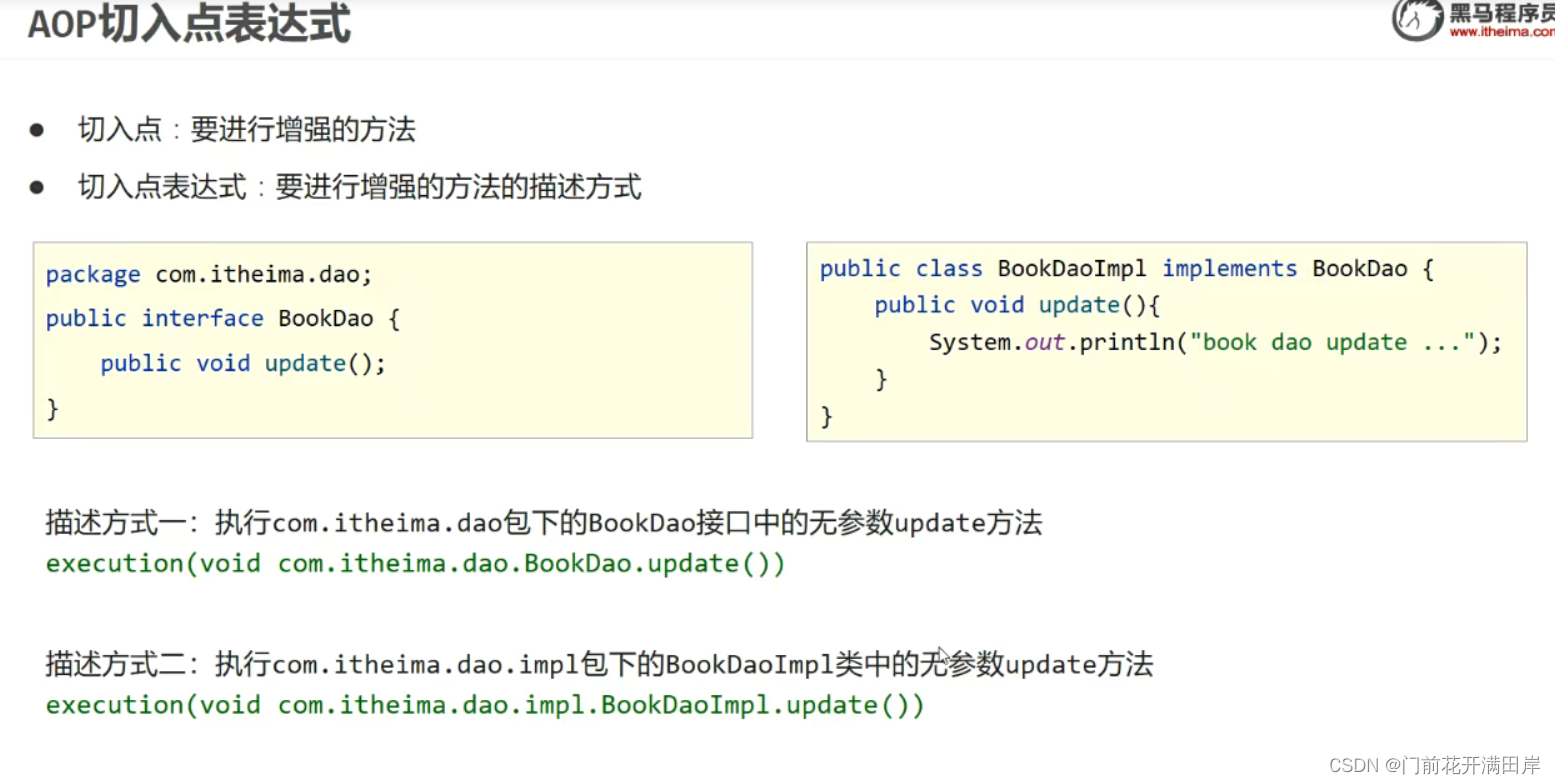Click the bullet line "切入点表达式：要进行增强的方法的描述方式"
This screenshot has width=1555, height=784.
[x=360, y=187]
